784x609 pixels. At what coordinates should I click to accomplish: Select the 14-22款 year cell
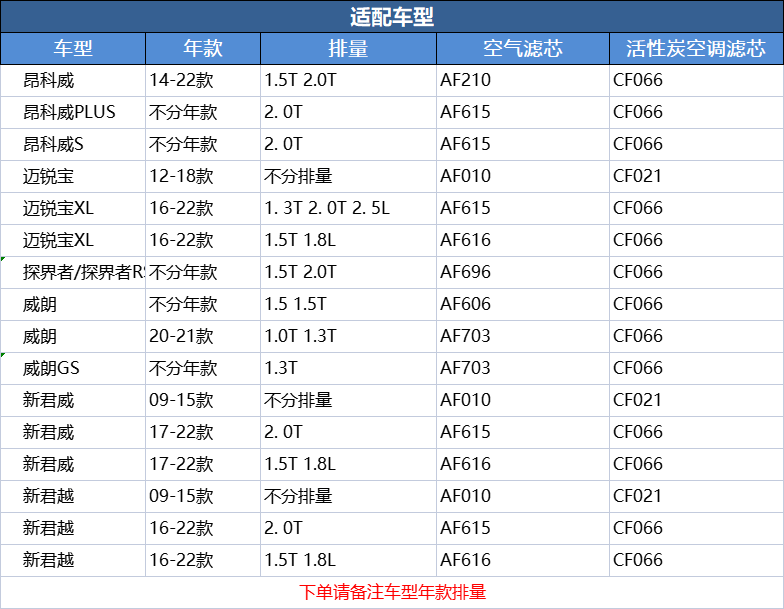click(203, 80)
